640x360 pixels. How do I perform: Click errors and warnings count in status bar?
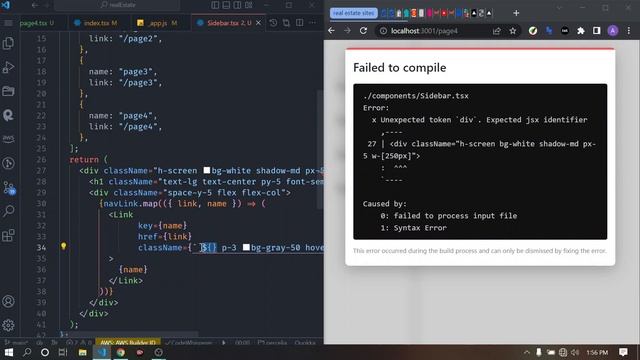tap(80, 342)
